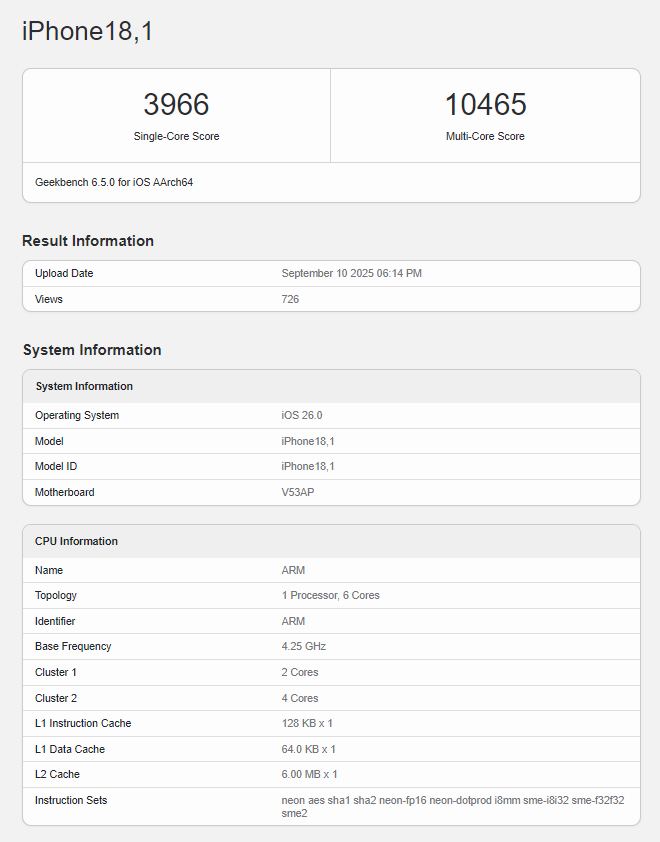Select the instruction sets list starting with neon

tap(453, 807)
